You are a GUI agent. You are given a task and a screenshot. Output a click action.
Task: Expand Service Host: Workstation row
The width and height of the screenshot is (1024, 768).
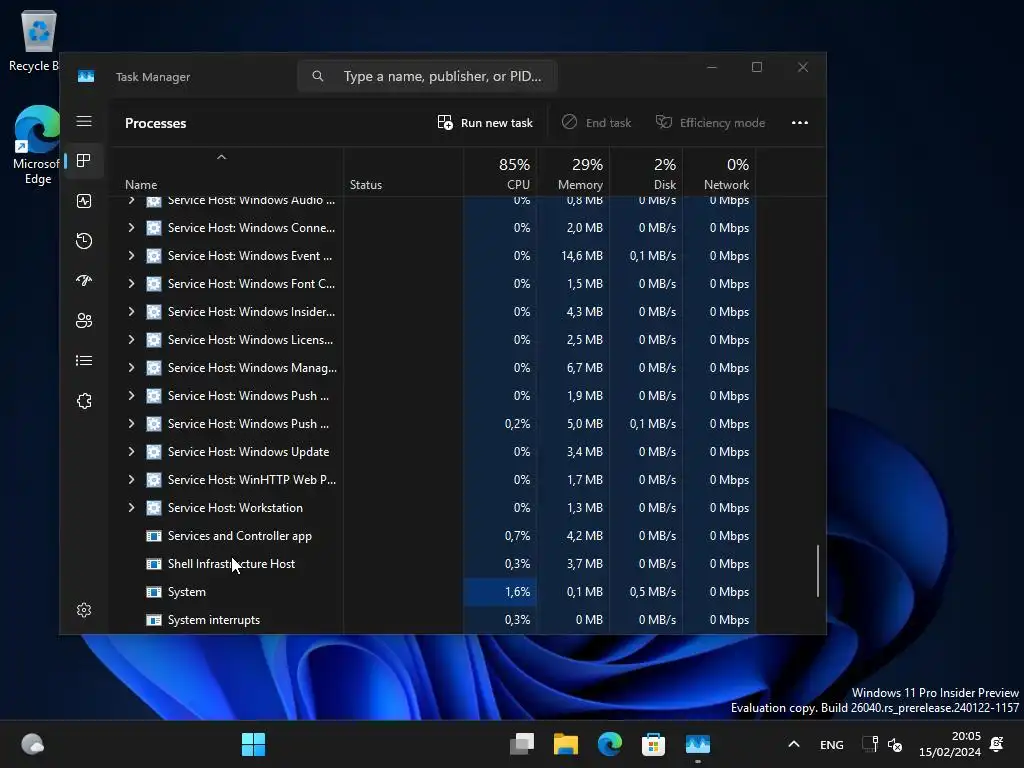tap(131, 507)
